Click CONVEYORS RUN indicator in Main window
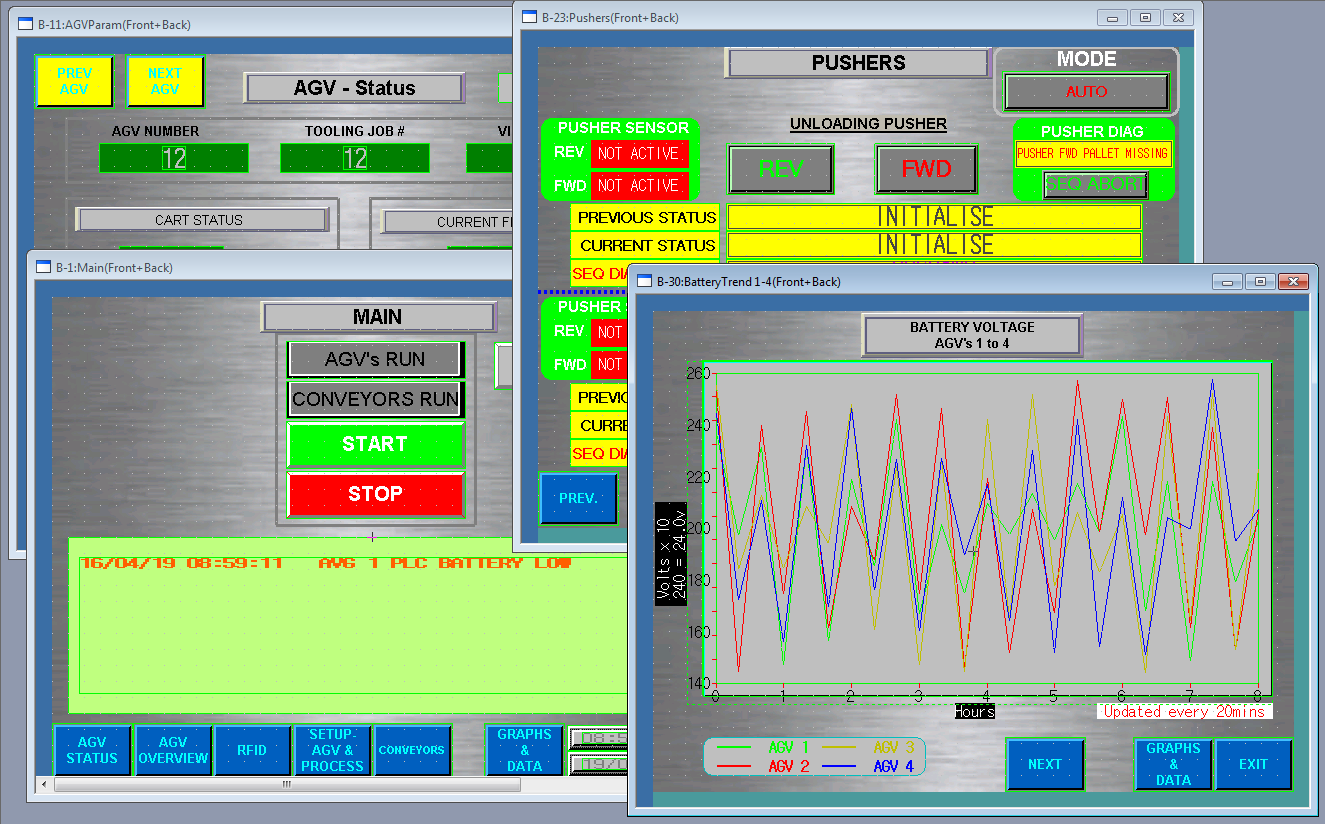1325x824 pixels. tap(375, 399)
